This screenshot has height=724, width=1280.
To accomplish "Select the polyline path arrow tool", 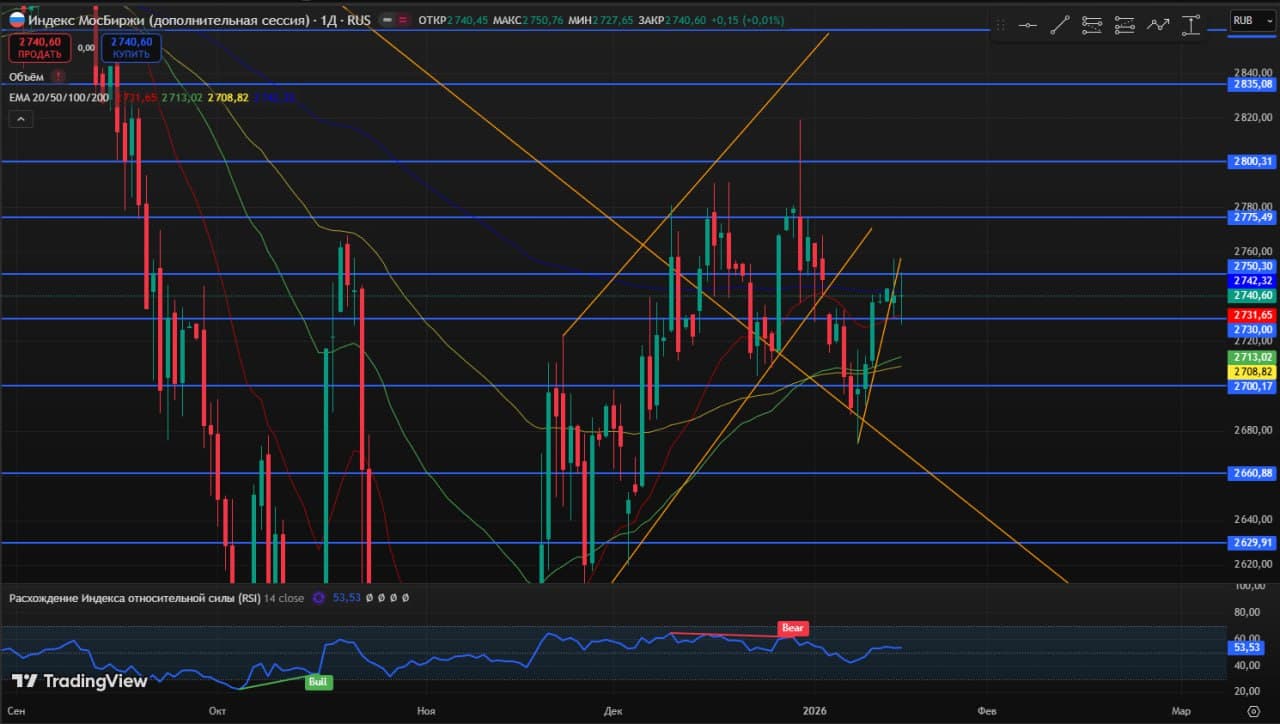I will [x=1158, y=25].
